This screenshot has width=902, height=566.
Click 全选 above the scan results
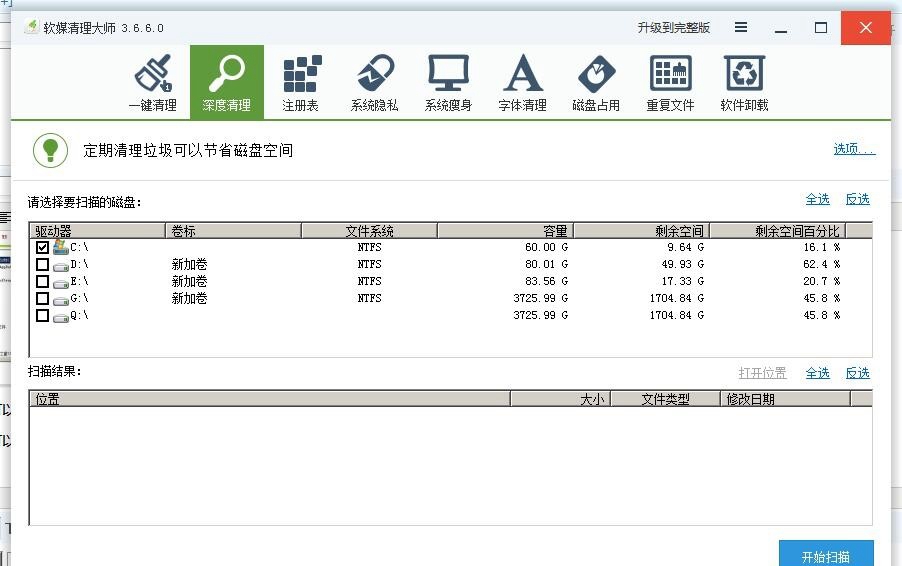tap(817, 373)
